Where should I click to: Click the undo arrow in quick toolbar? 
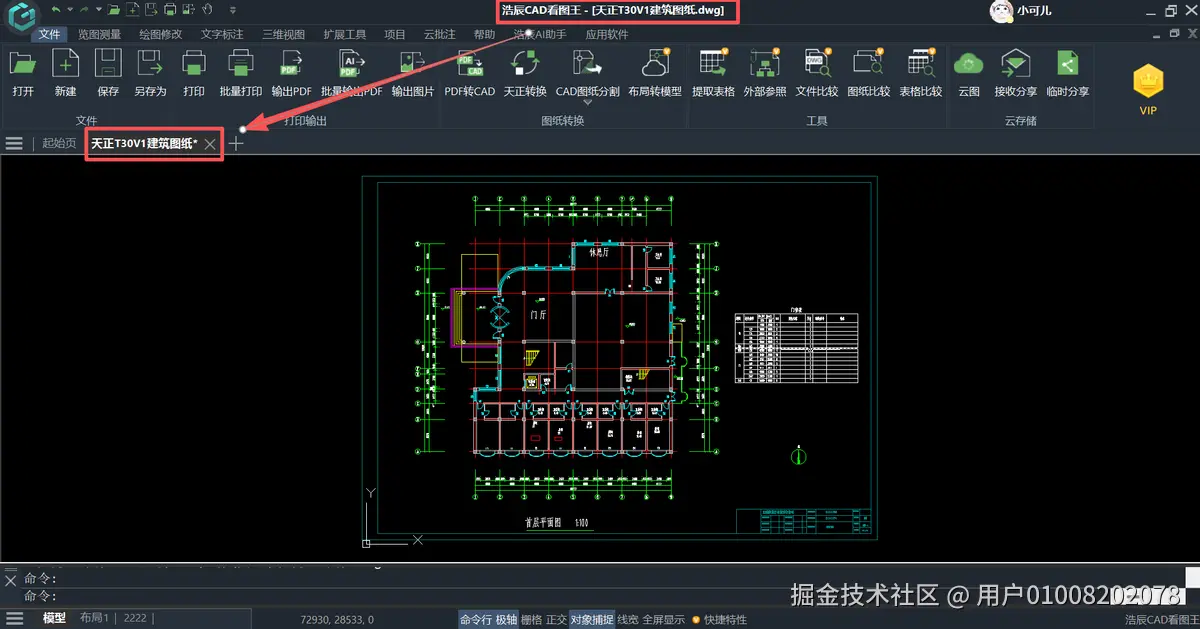[55, 10]
